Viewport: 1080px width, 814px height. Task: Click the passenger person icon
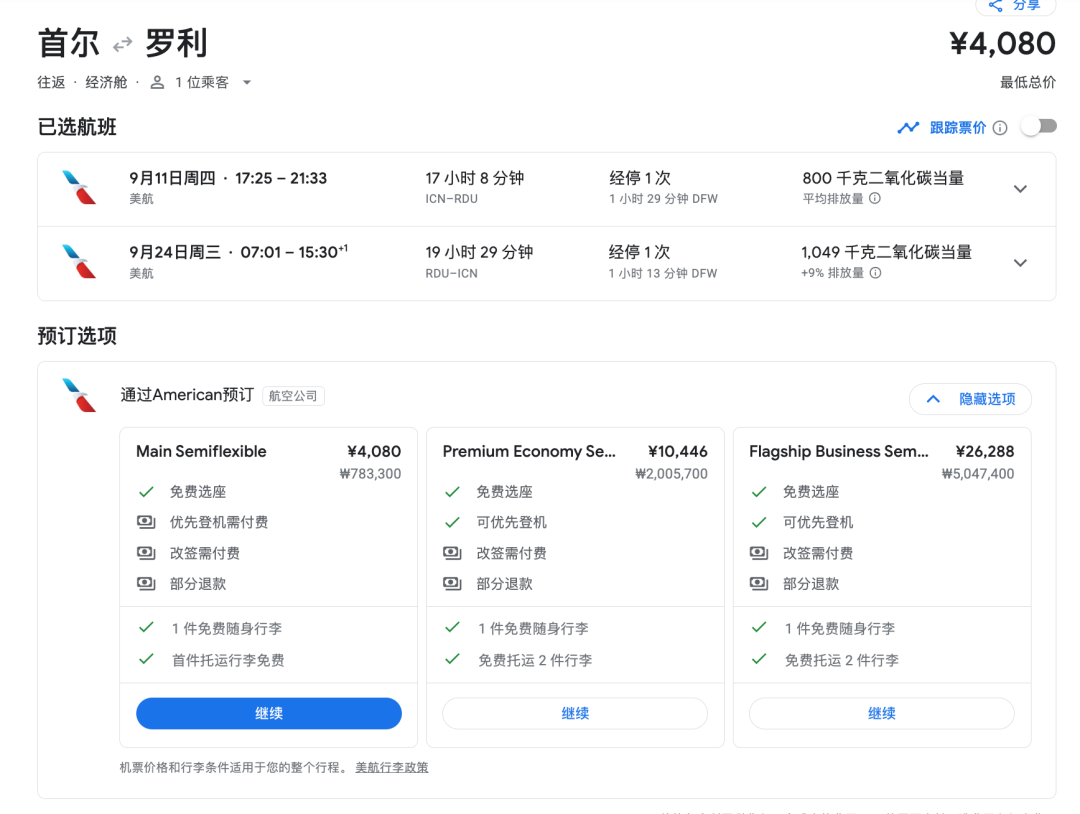[157, 82]
